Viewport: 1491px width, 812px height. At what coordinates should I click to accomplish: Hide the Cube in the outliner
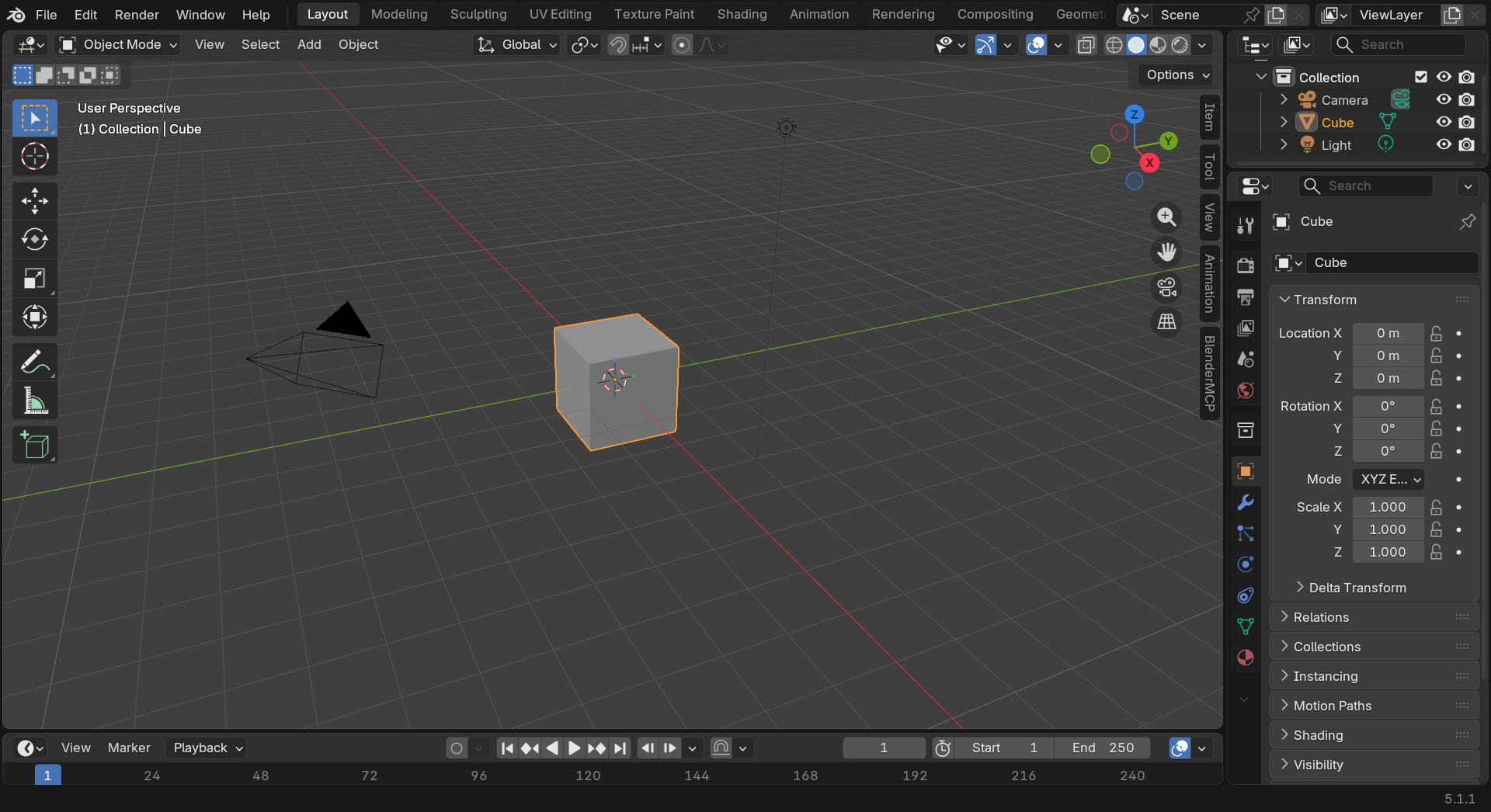pos(1444,122)
